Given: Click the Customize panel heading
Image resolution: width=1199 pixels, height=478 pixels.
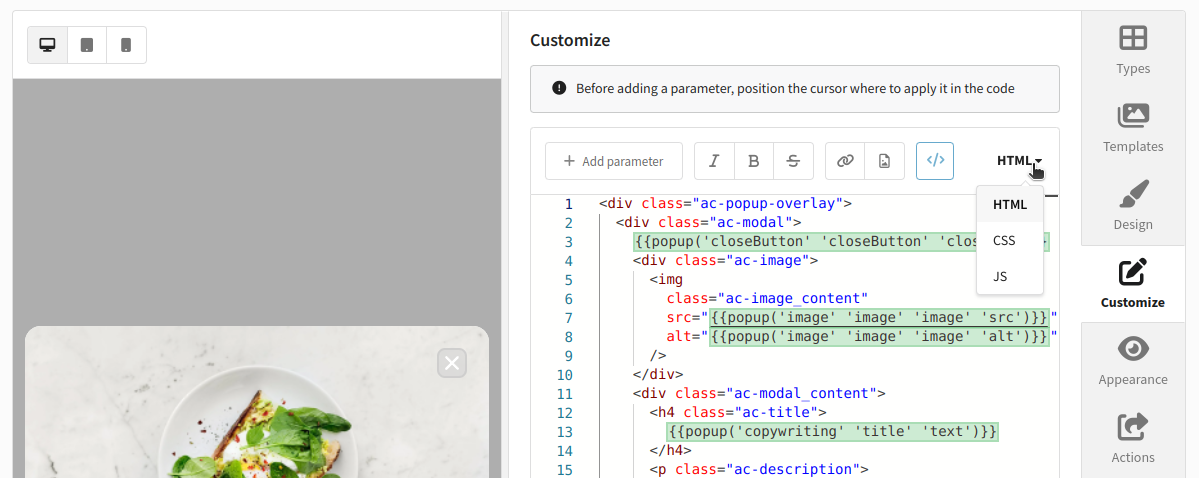Looking at the screenshot, I should (570, 41).
